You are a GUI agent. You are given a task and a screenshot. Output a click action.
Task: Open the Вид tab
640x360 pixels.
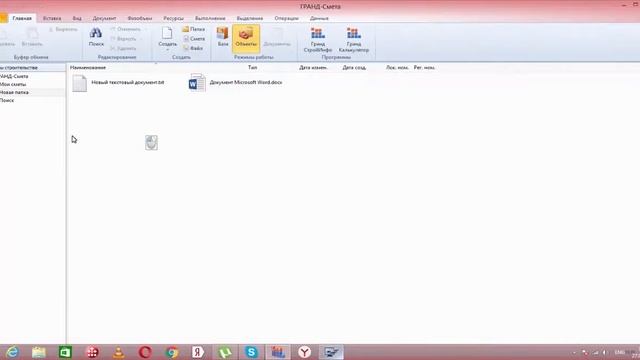click(77, 18)
